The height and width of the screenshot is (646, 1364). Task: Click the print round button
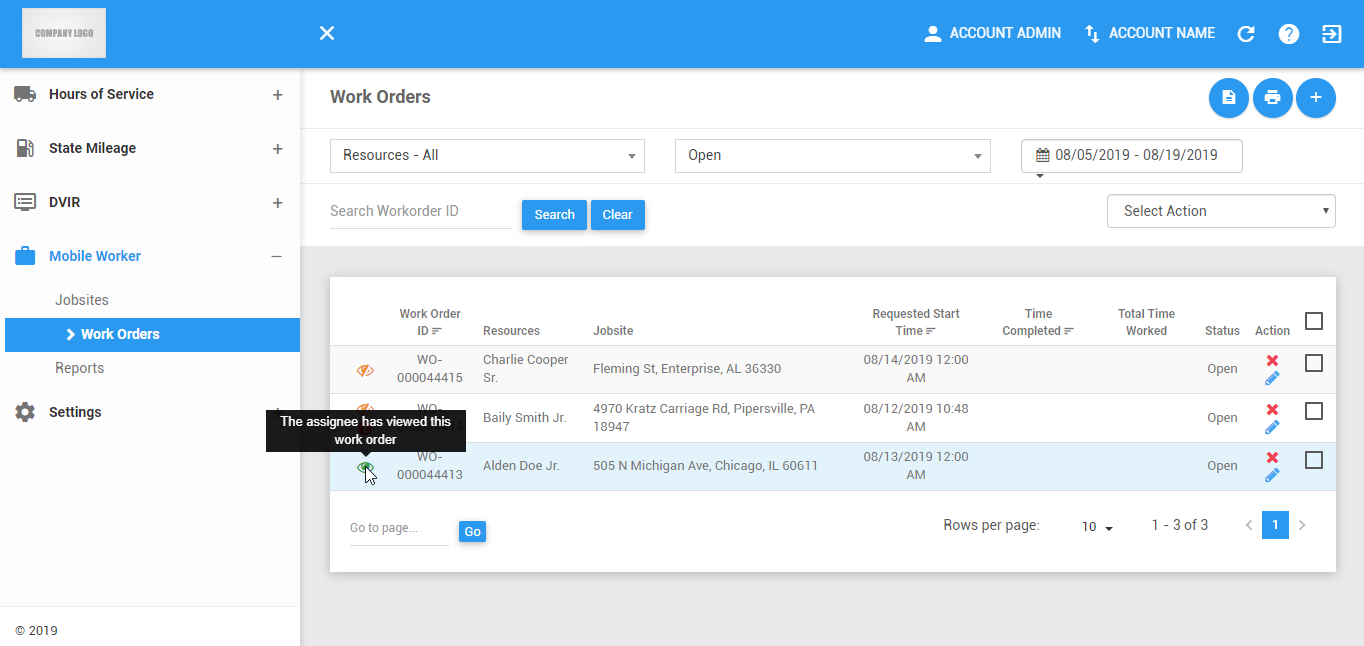[1272, 98]
